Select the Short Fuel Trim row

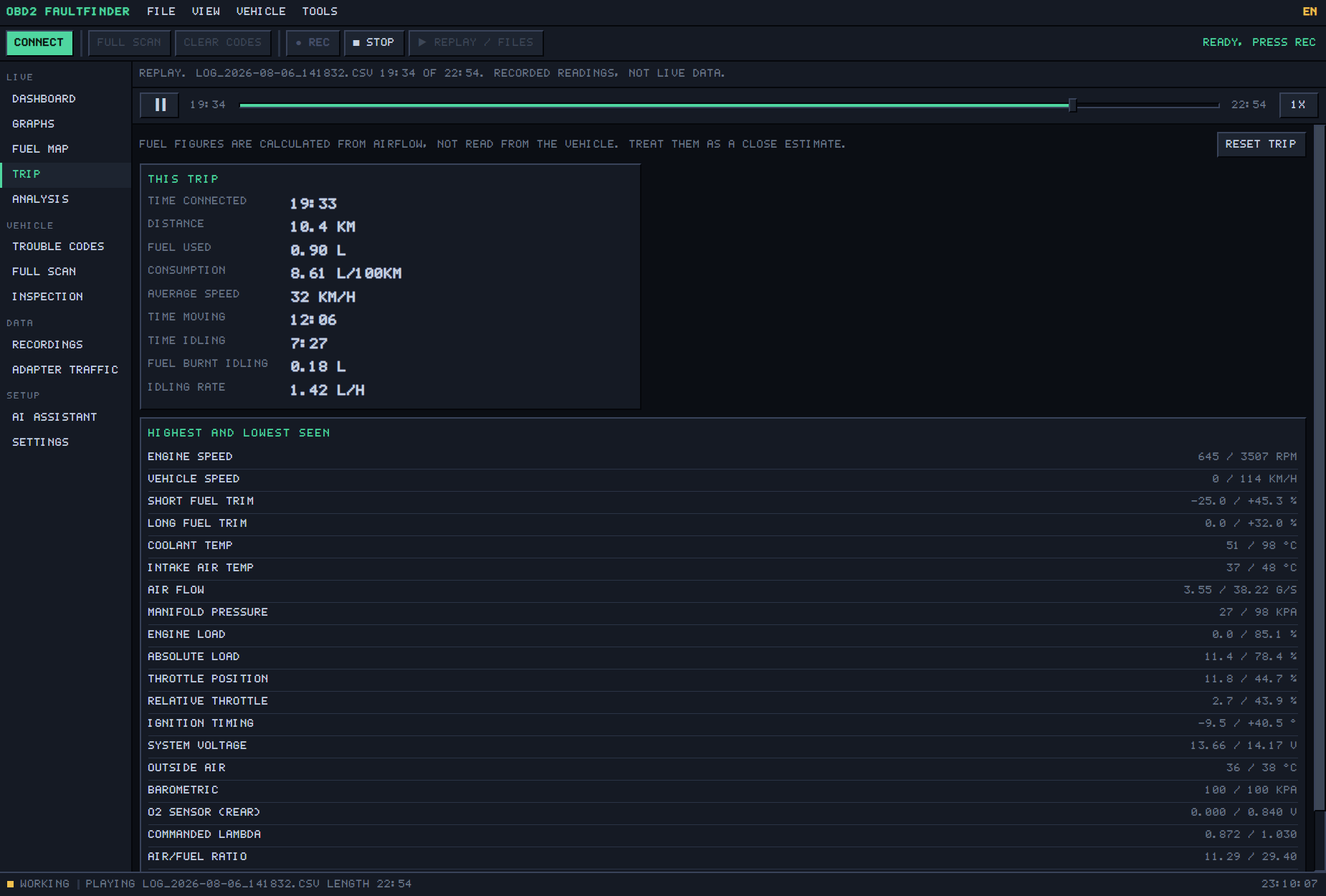click(x=722, y=501)
